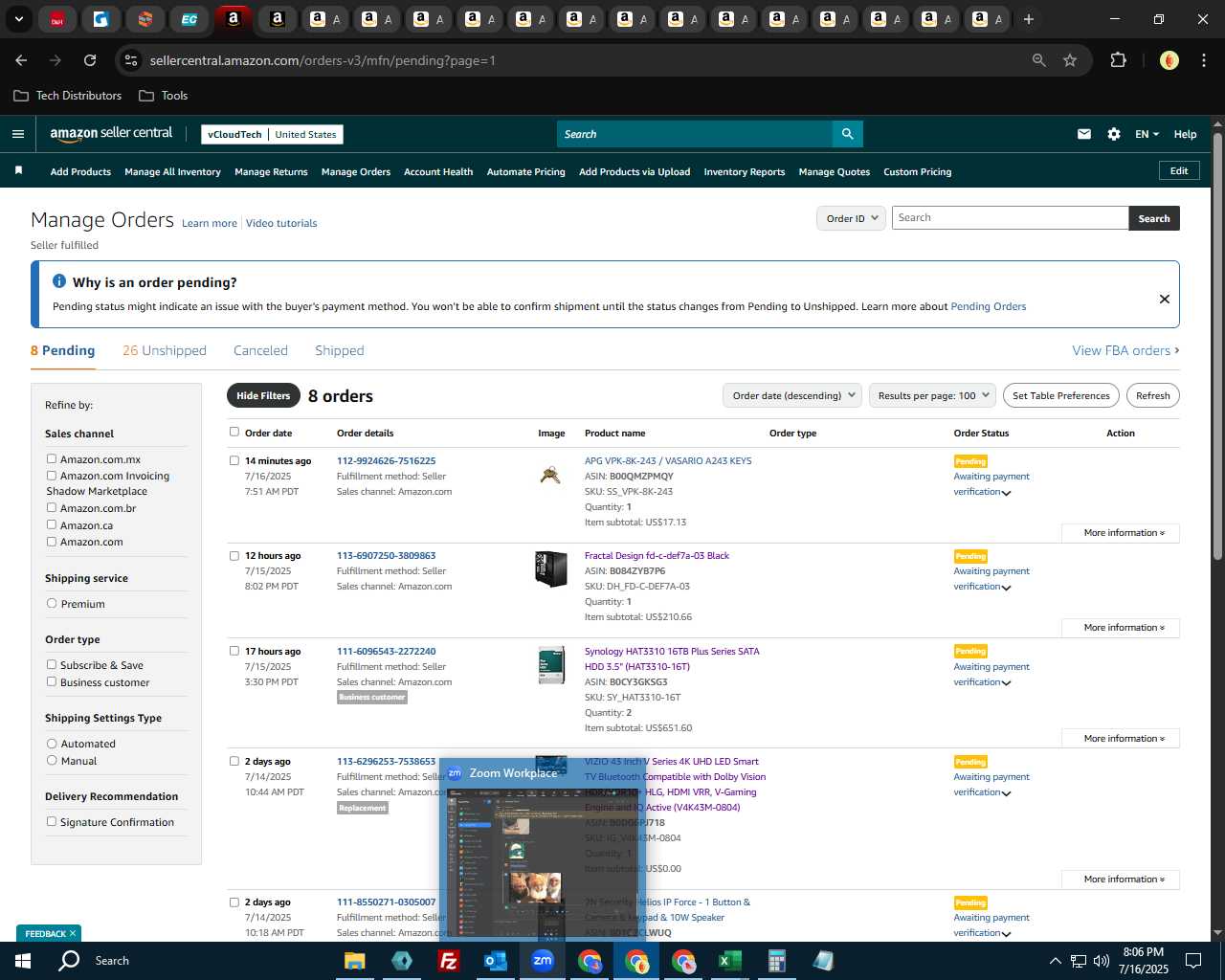Viewport: 1225px width, 980px height.
Task: Click the Set Table Preferences button
Action: click(x=1060, y=395)
